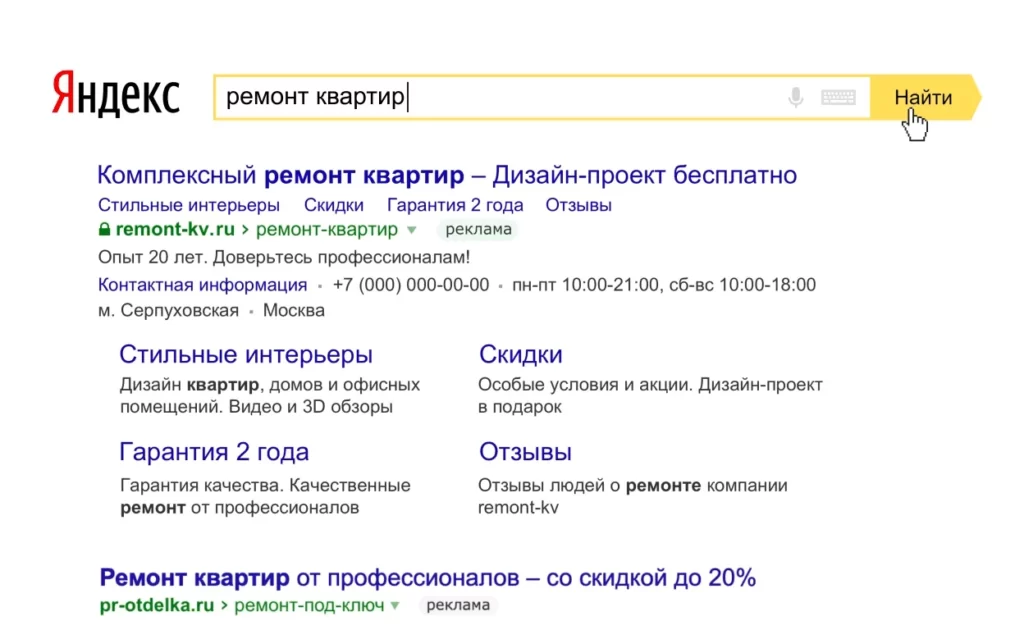This screenshot has width=1024, height=630.
Task: Open small Стильные интерьеры quick link under title
Action: pos(189,205)
